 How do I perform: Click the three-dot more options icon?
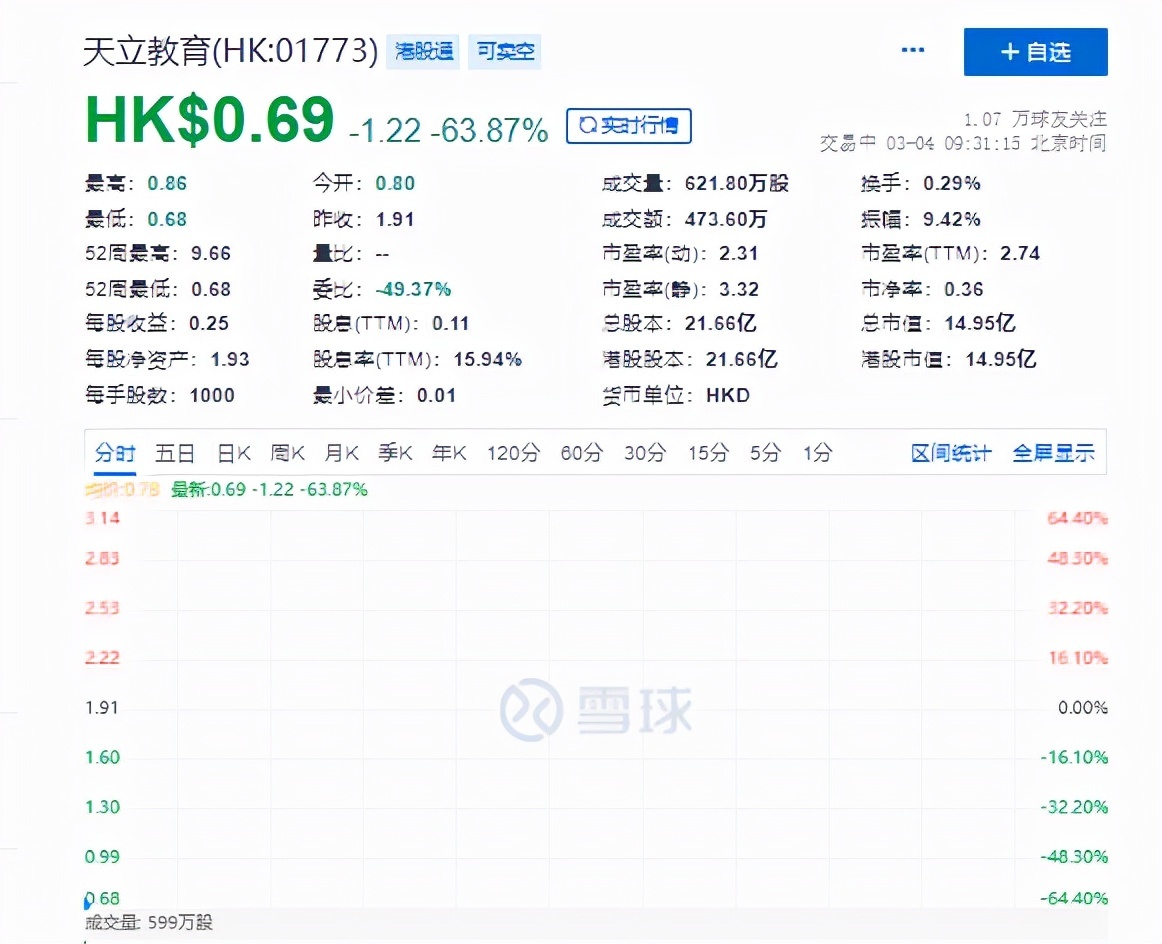coord(912,50)
